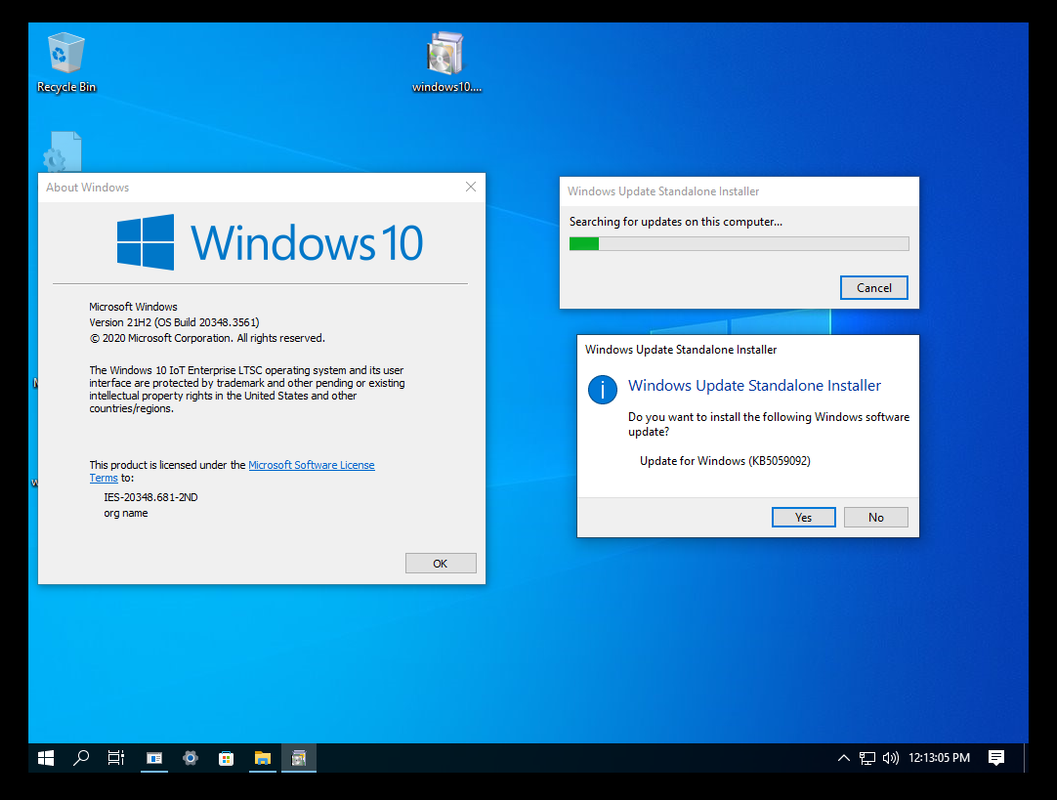Open the Recycle Bin desktop icon
Image resolution: width=1057 pixels, height=800 pixels.
coord(66,62)
